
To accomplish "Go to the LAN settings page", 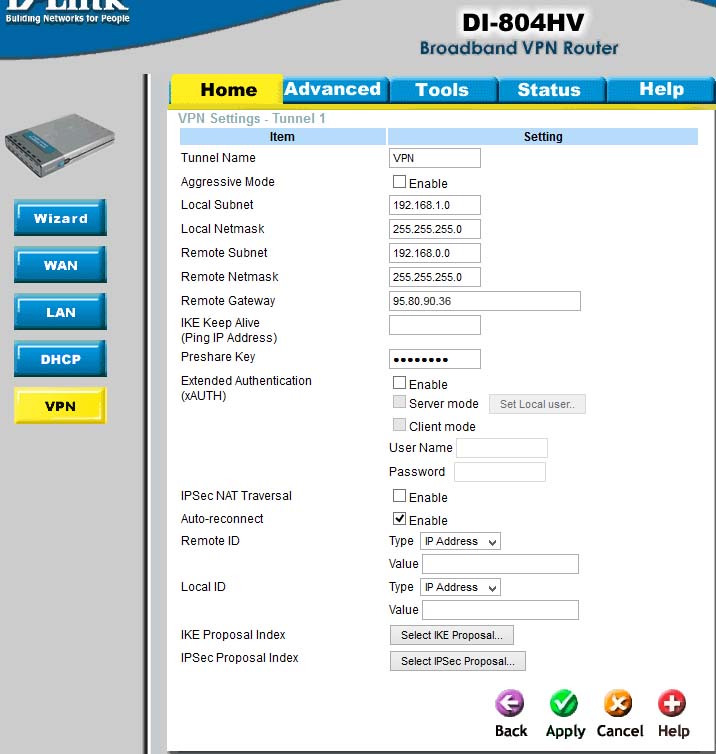I will [60, 312].
